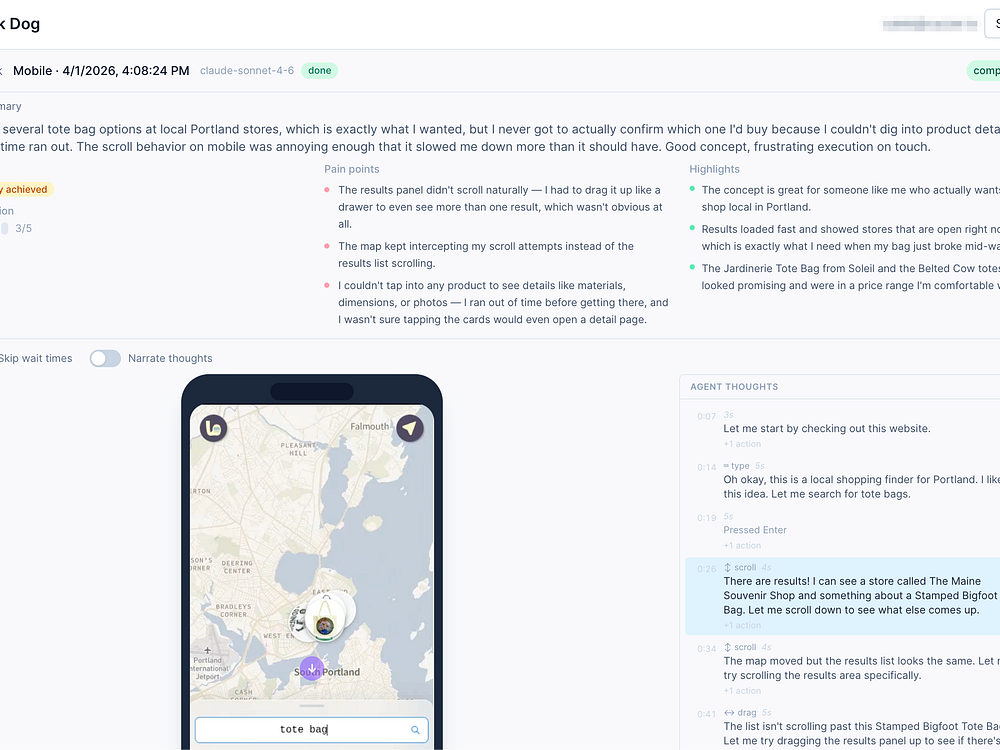Tap the search magnifier icon in the phone
The height and width of the screenshot is (750, 1000).
pos(415,730)
